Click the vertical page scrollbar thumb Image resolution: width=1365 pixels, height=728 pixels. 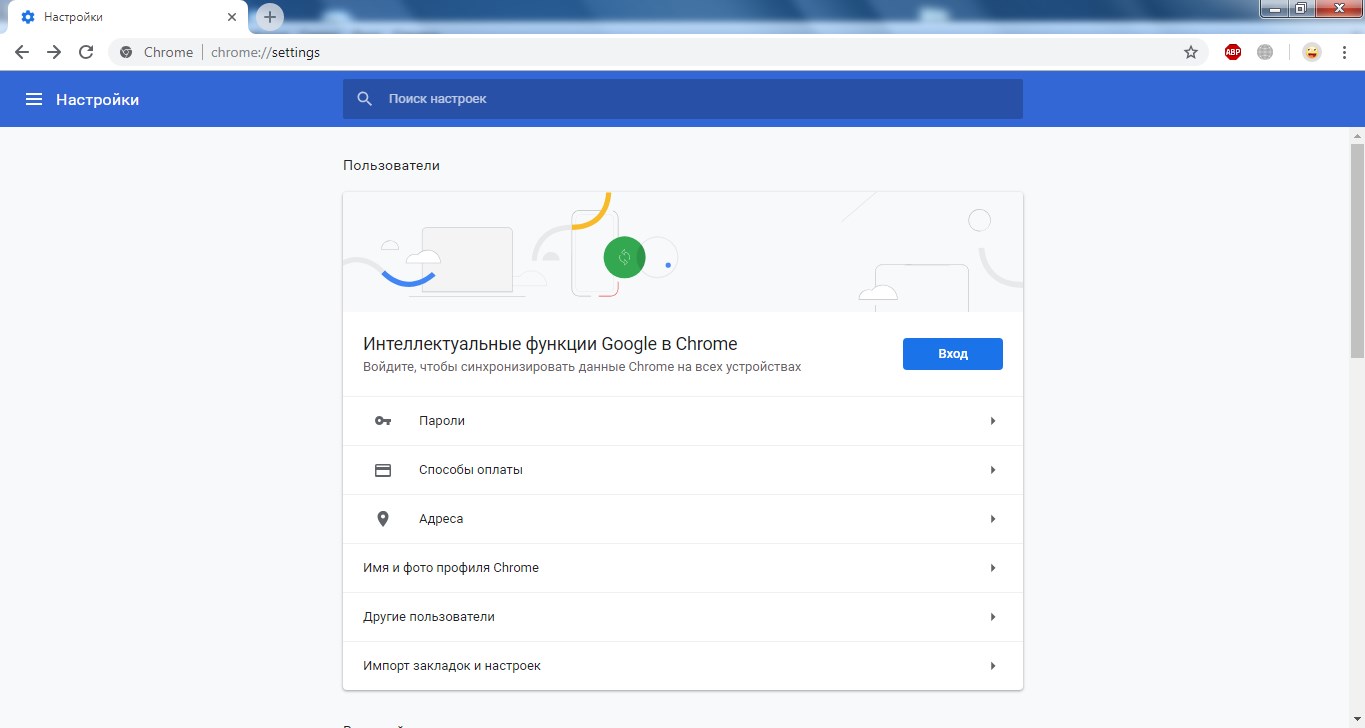(1357, 250)
